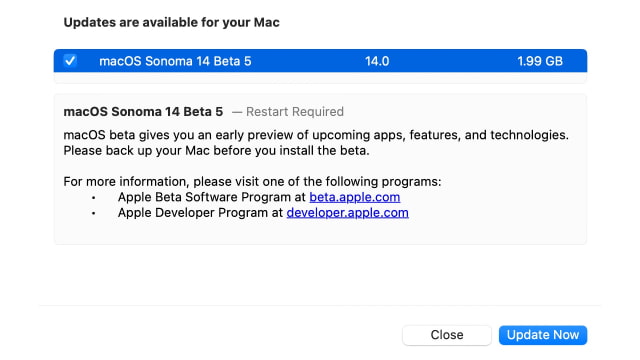The height and width of the screenshot is (360, 640).
Task: Click the 'Updates are available for your Mac' heading
Action: click(x=171, y=22)
